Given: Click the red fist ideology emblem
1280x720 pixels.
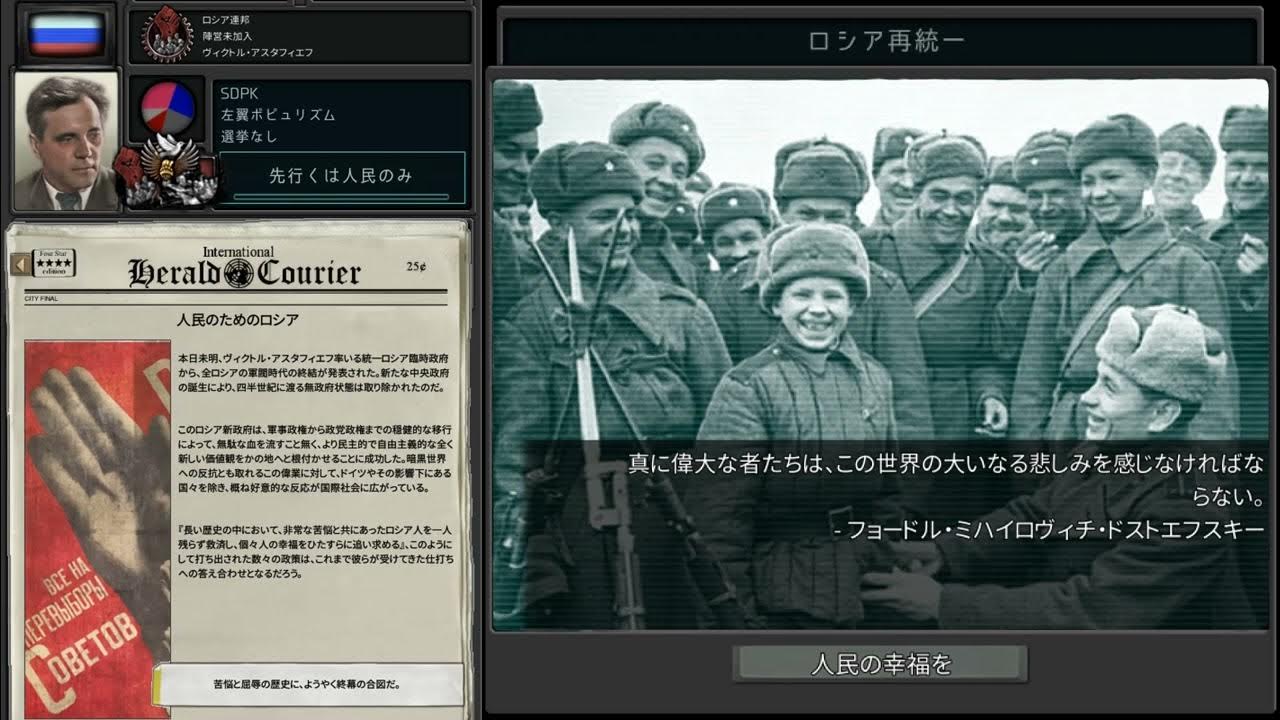Looking at the screenshot, I should [168, 36].
